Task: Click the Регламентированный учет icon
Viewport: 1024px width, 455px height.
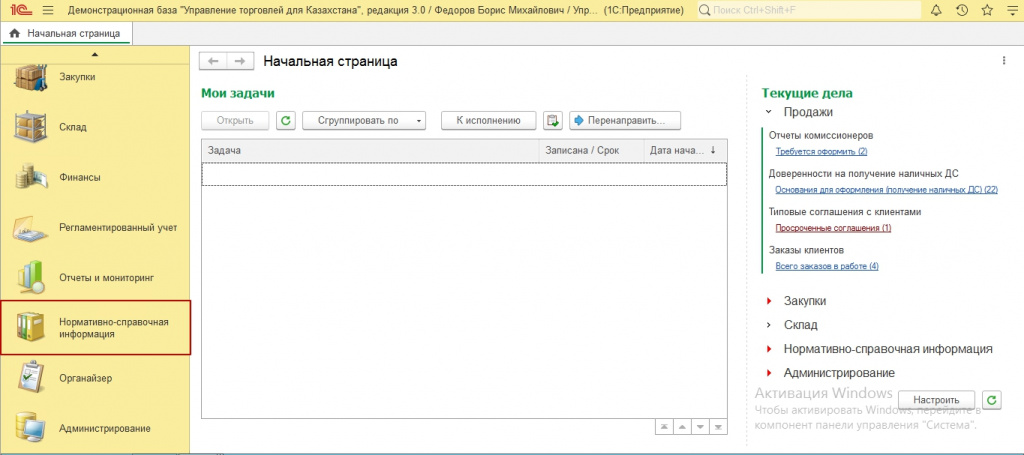Action: click(30, 227)
